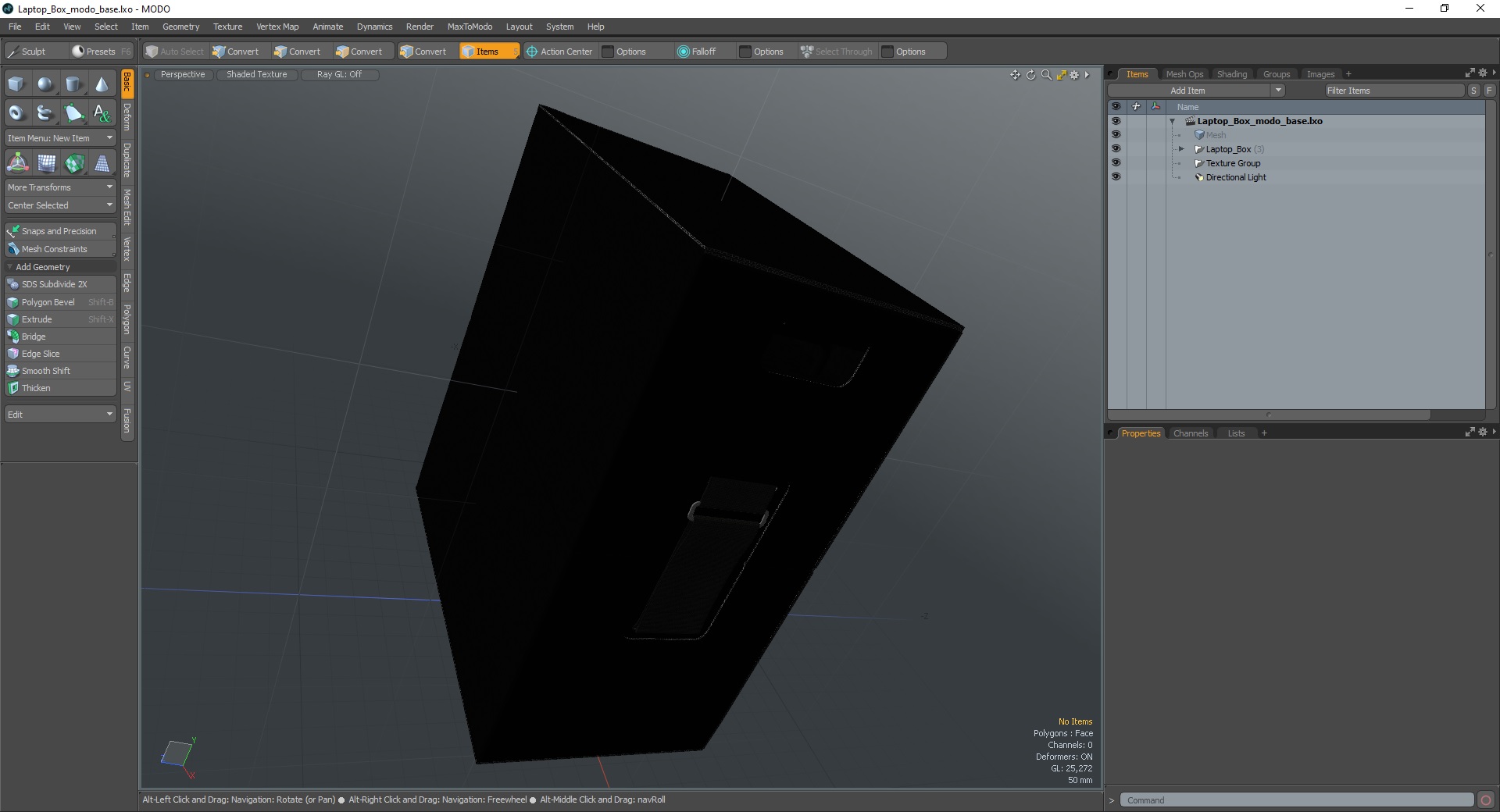Image resolution: width=1500 pixels, height=812 pixels.
Task: Open Add Item dropdown arrow
Action: click(1278, 91)
